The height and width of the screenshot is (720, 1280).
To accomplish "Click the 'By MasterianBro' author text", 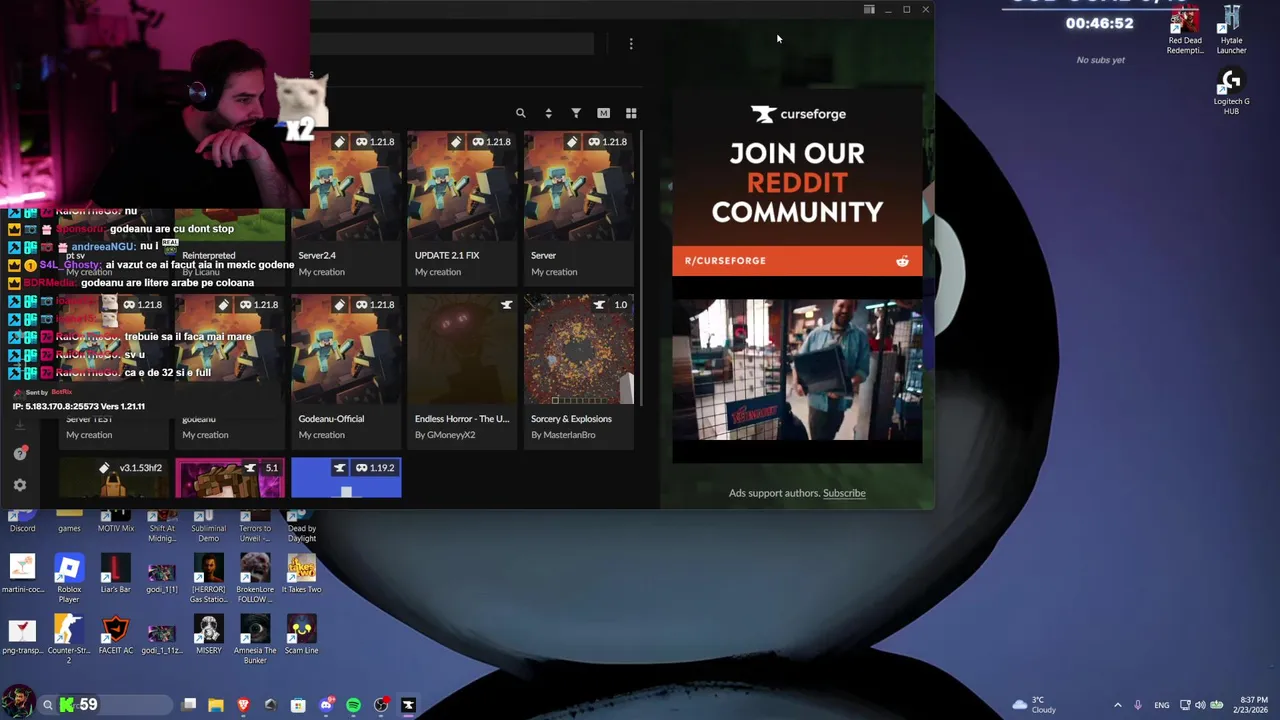I will coord(563,435).
